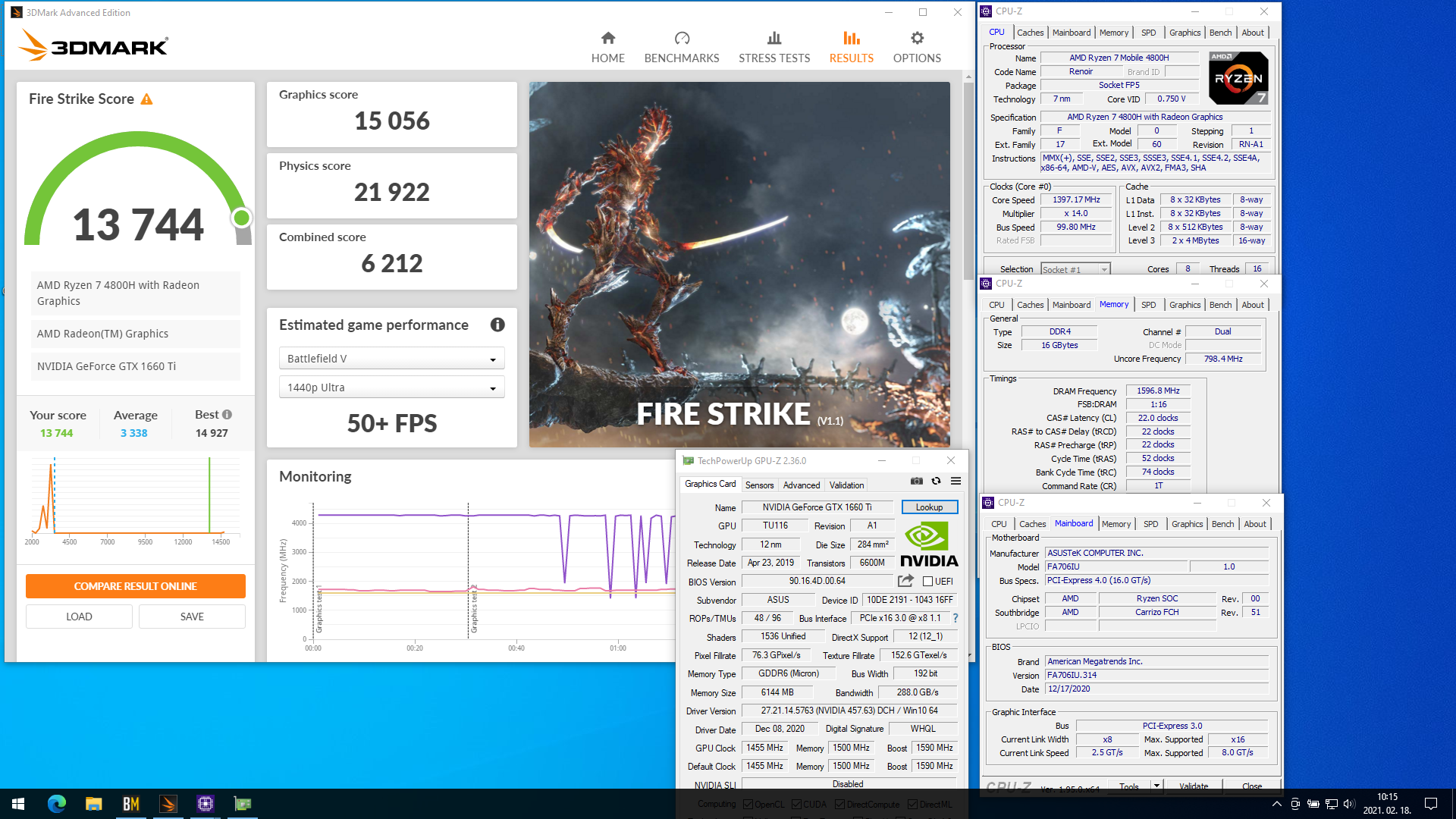1456x819 pixels.
Task: Toggle the UEFI checkbox in GPU-Z
Action: pos(927,582)
